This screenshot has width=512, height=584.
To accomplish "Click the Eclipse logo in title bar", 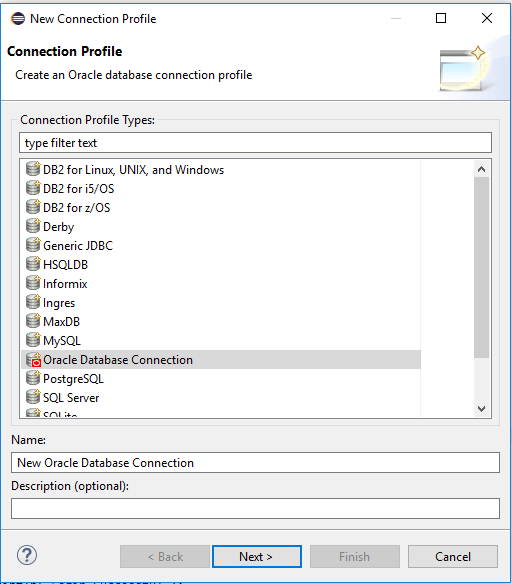I will point(18,19).
